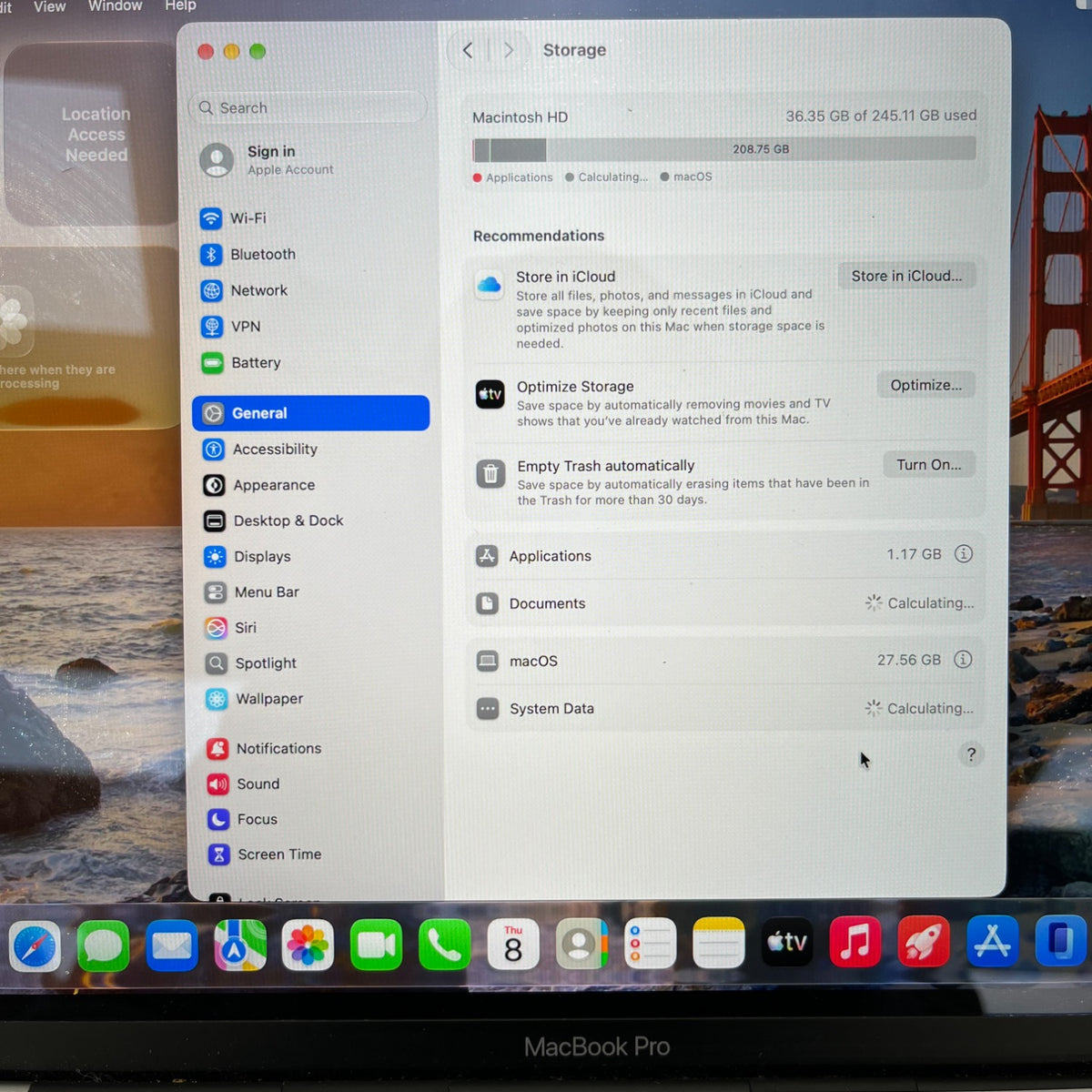Click the Macintosh HD storage usage bar

[724, 149]
